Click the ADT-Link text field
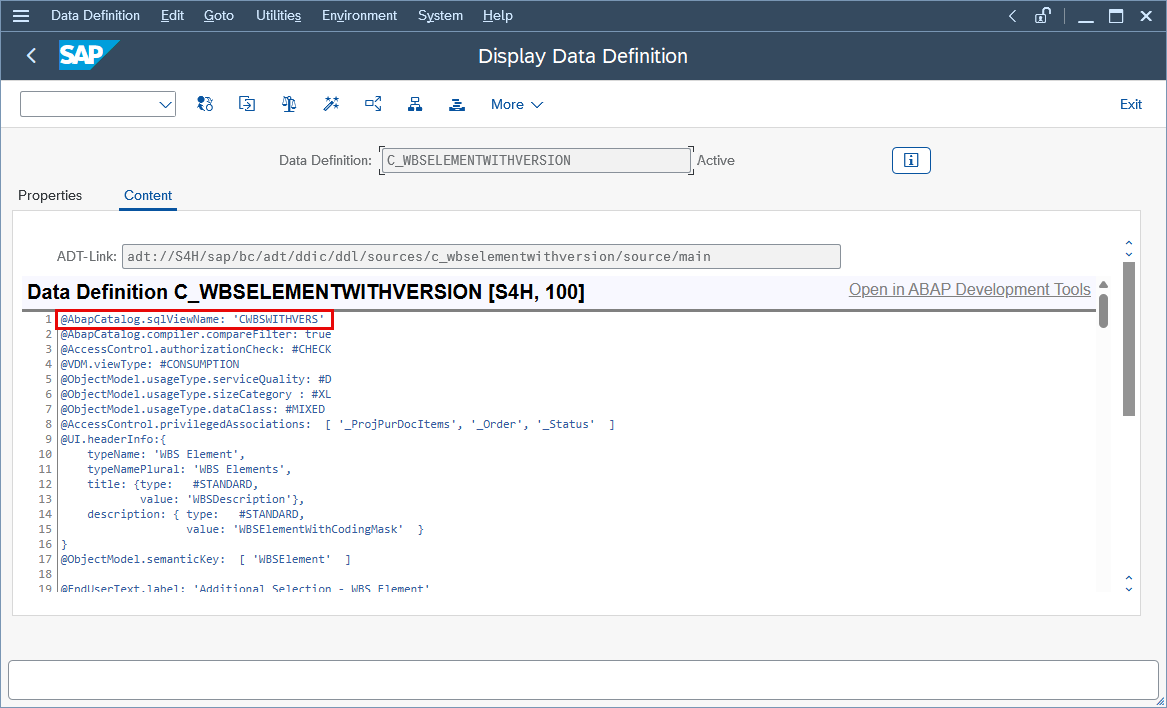 tap(480, 256)
